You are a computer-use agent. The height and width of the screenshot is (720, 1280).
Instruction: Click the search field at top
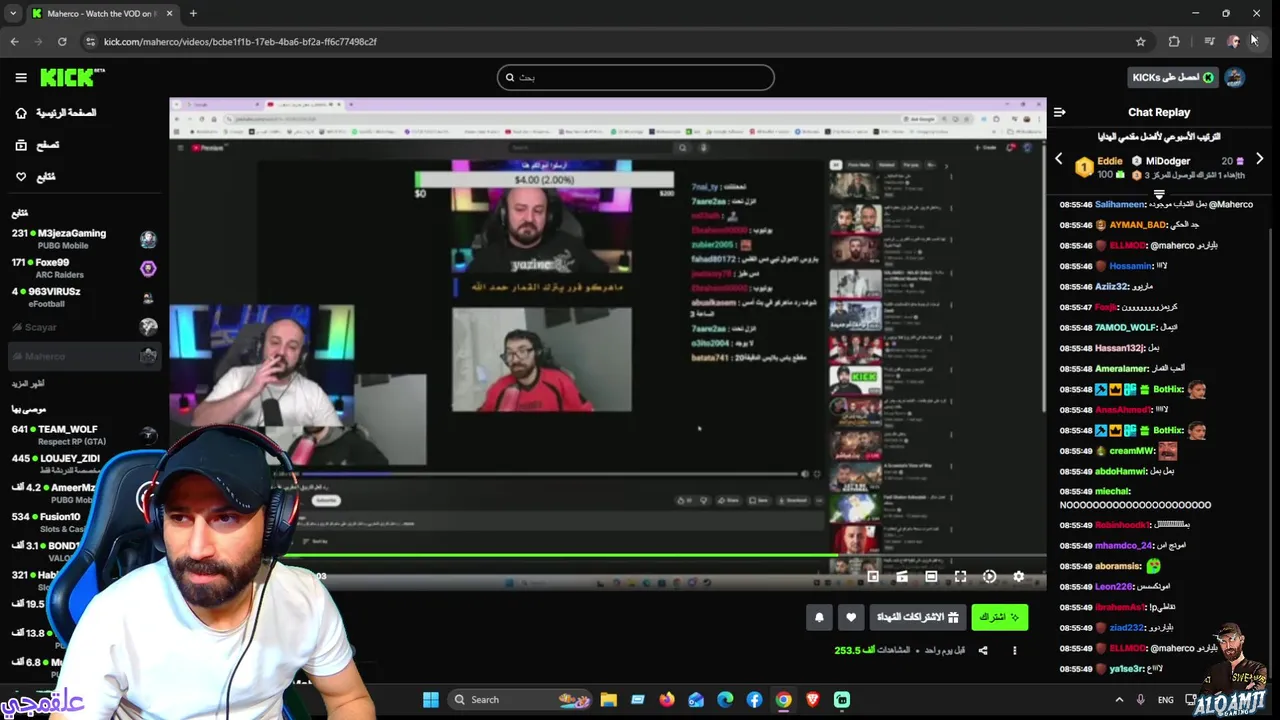635,77
